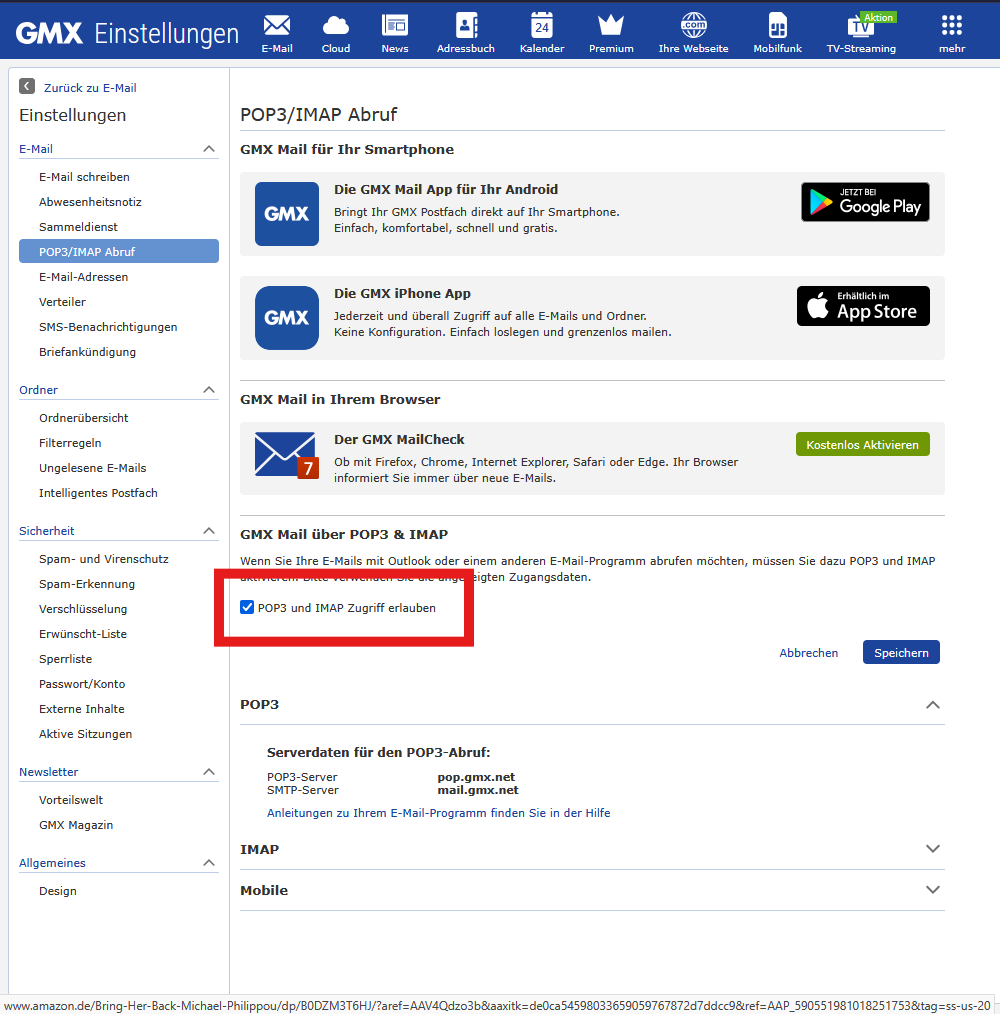This screenshot has width=1000, height=1014.
Task: Open the App Store badge
Action: coord(864,306)
